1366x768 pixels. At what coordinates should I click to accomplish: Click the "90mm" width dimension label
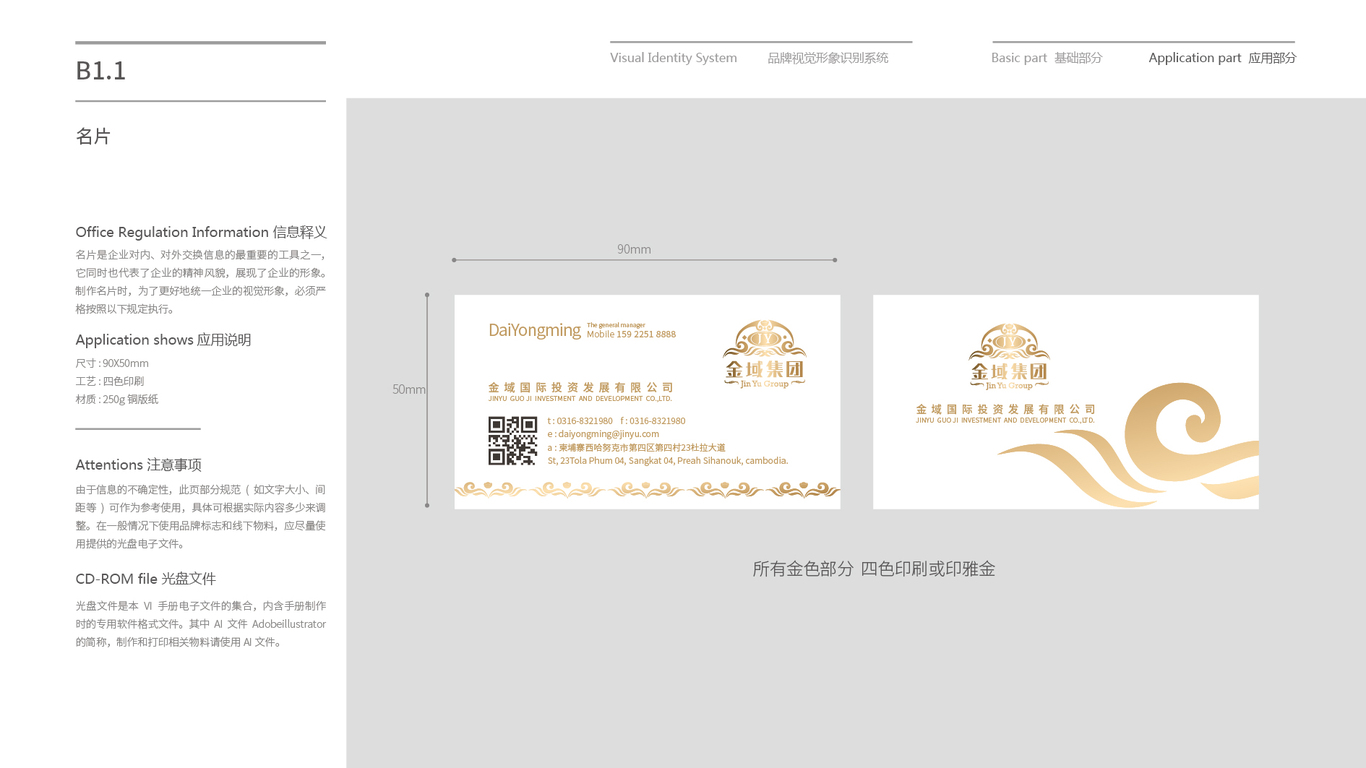click(634, 249)
